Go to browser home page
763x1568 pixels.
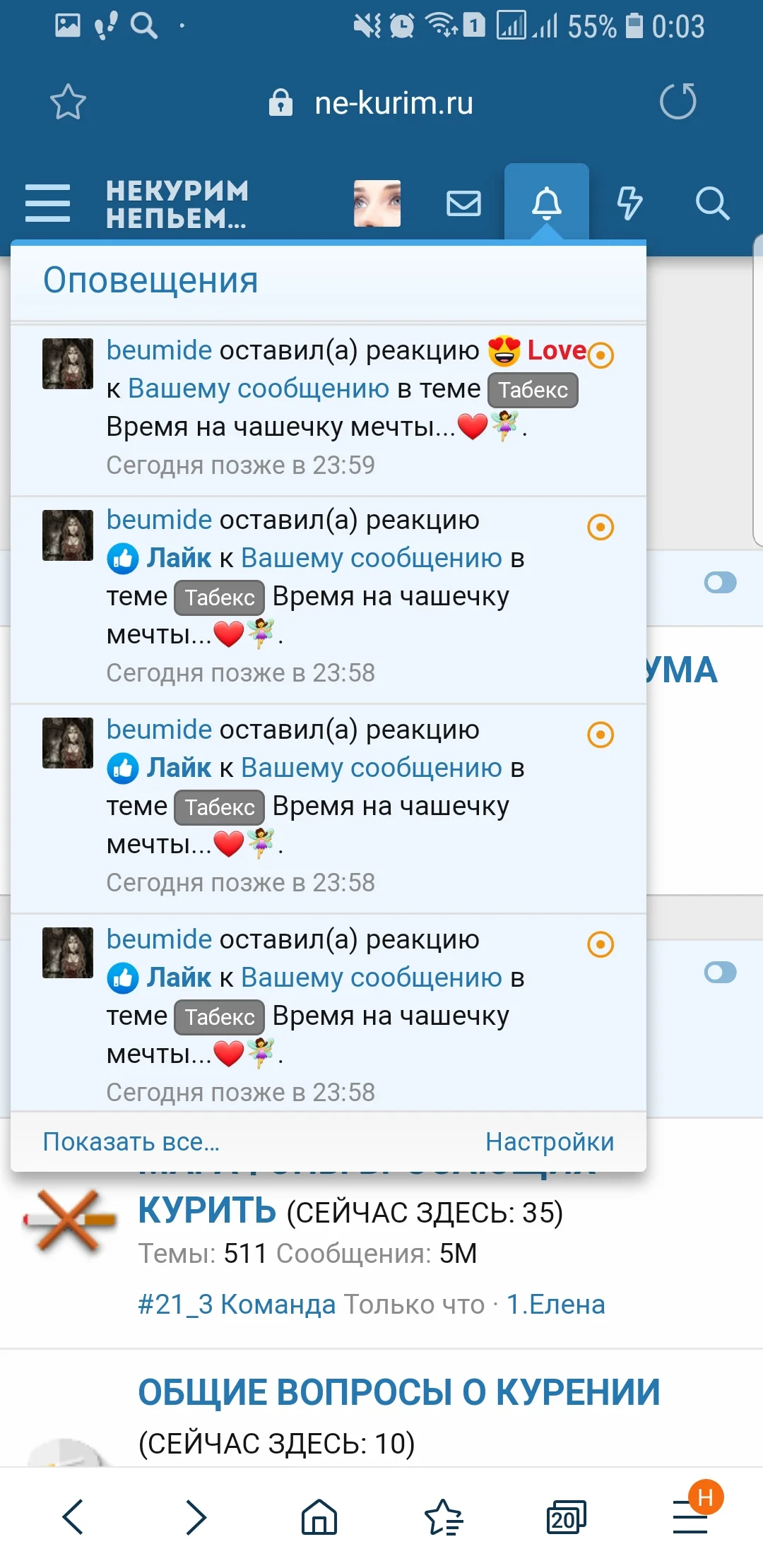pyautogui.click(x=319, y=1517)
